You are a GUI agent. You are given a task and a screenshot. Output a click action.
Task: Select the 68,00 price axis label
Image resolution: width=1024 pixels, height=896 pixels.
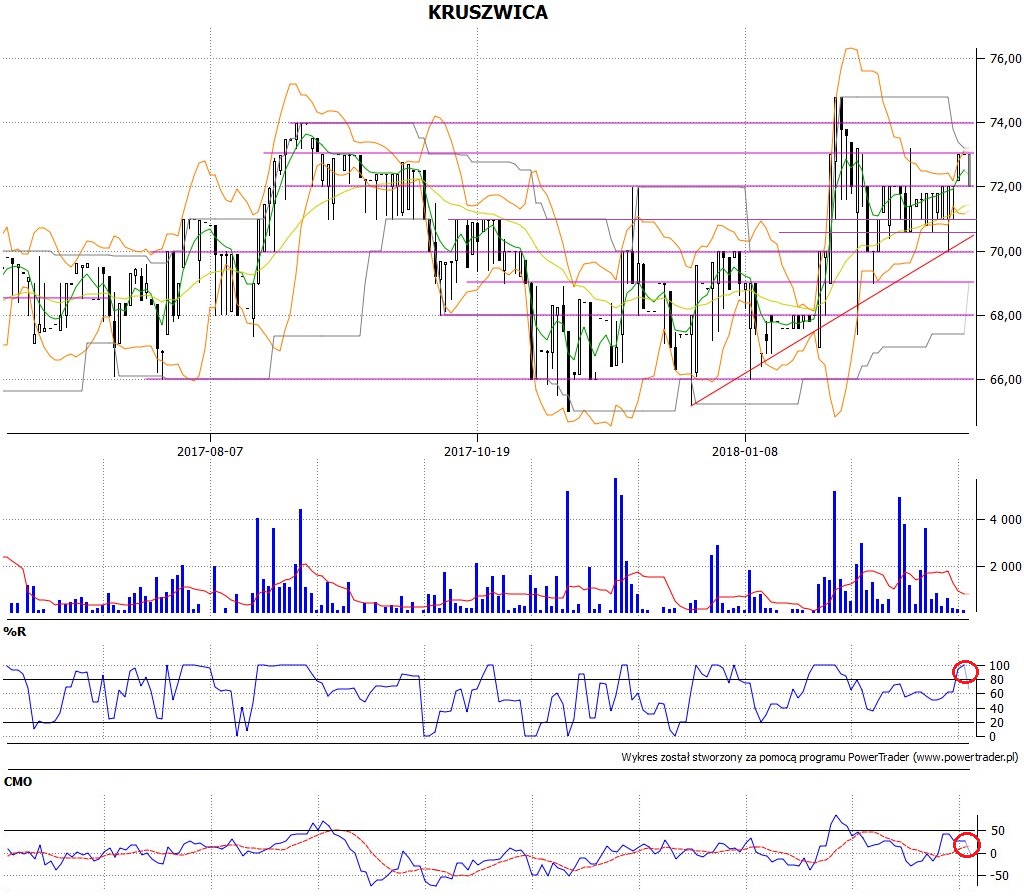click(1005, 315)
